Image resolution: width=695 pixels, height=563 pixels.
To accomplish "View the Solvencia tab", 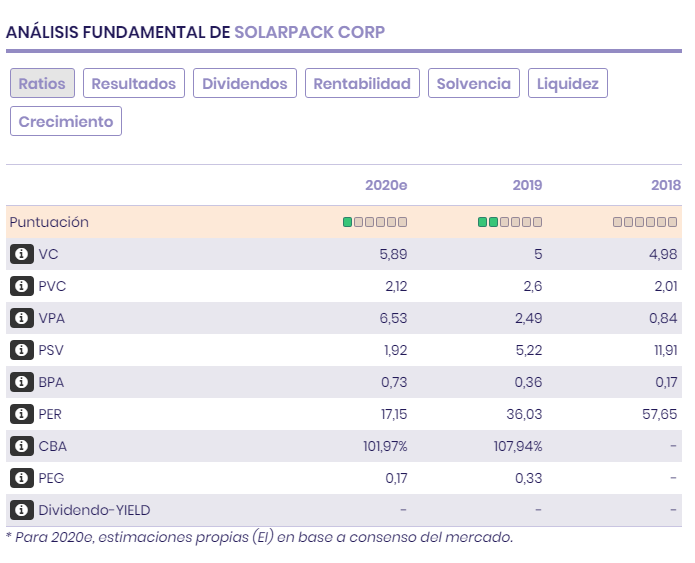I will tap(473, 84).
